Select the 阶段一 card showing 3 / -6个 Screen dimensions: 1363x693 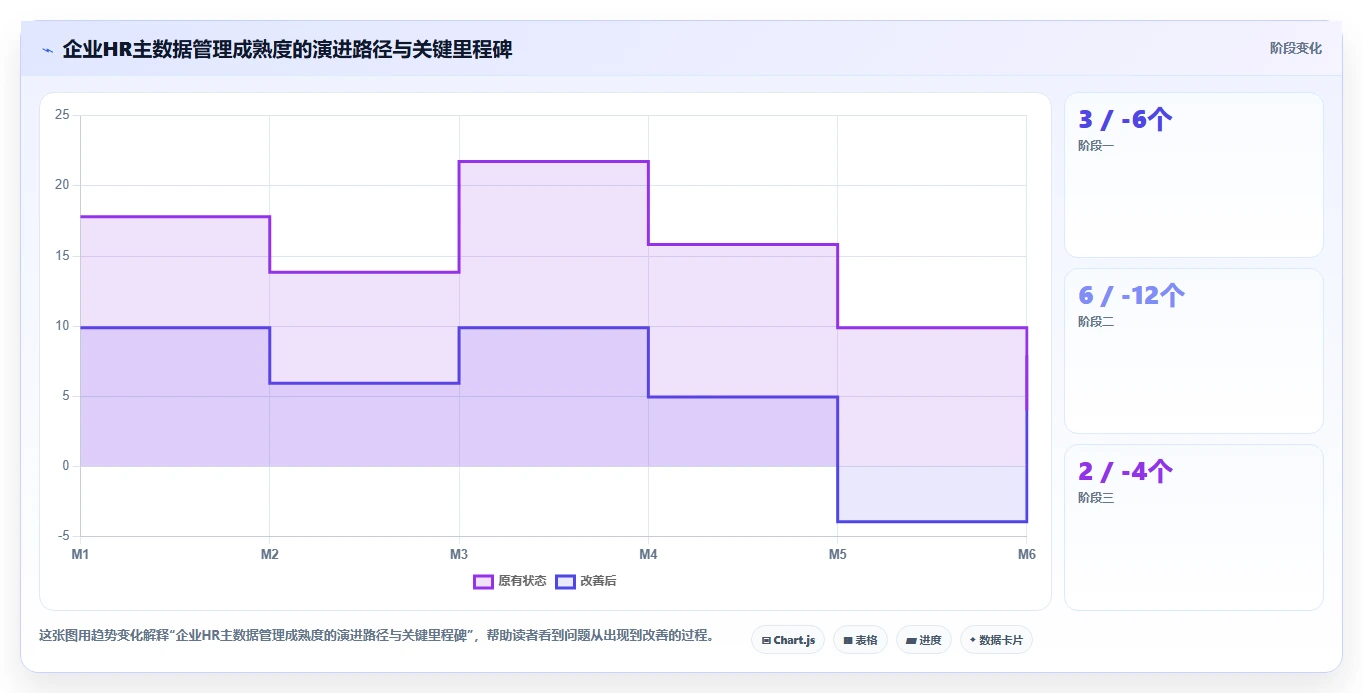(x=1194, y=175)
